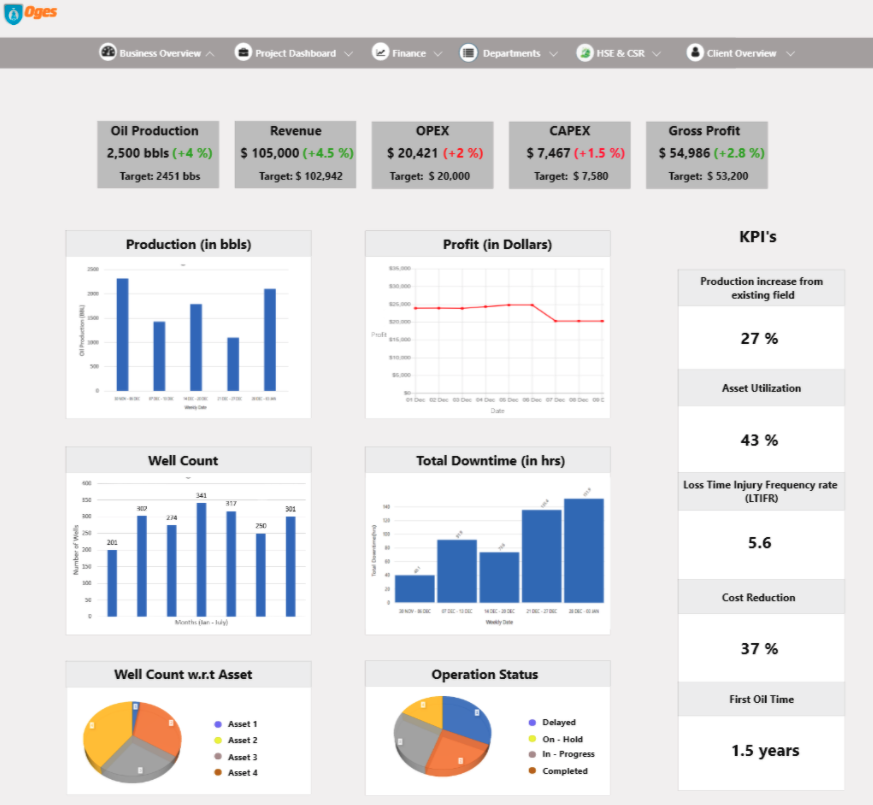Click the Completed legend label
Screen dimensions: 873x805
pyautogui.click(x=565, y=771)
